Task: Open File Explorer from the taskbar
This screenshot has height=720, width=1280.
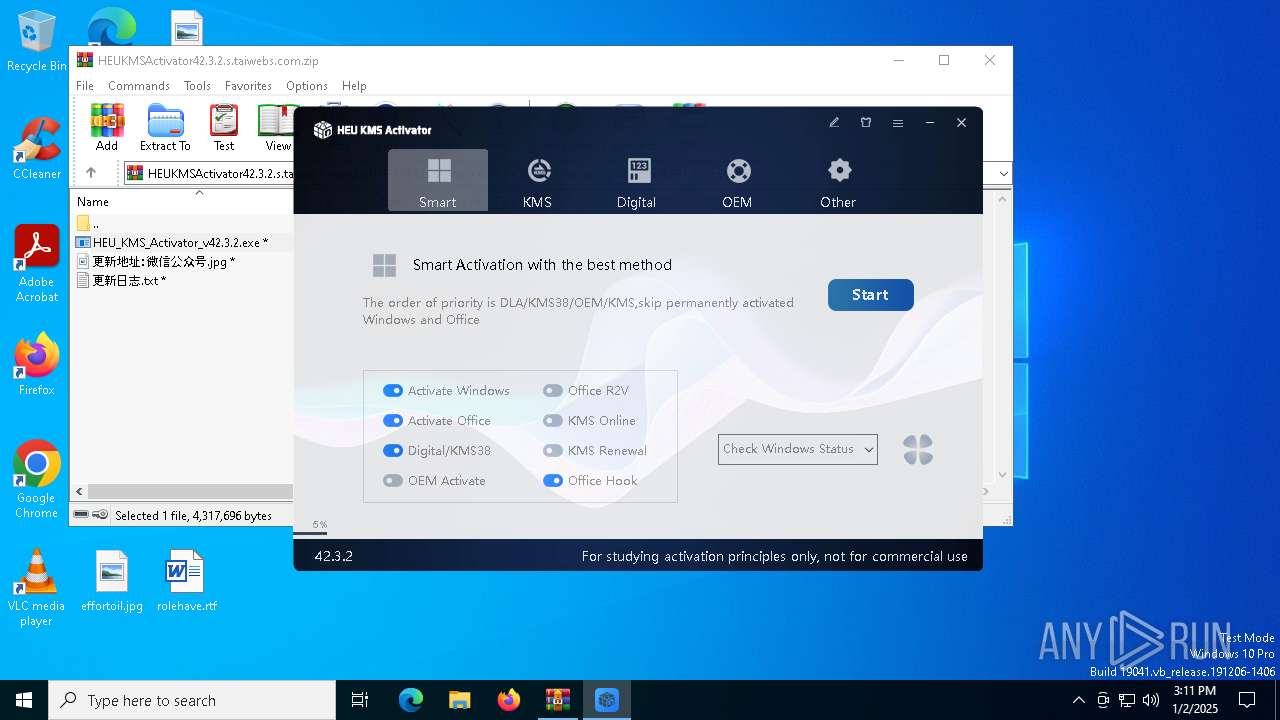Action: tap(460, 700)
